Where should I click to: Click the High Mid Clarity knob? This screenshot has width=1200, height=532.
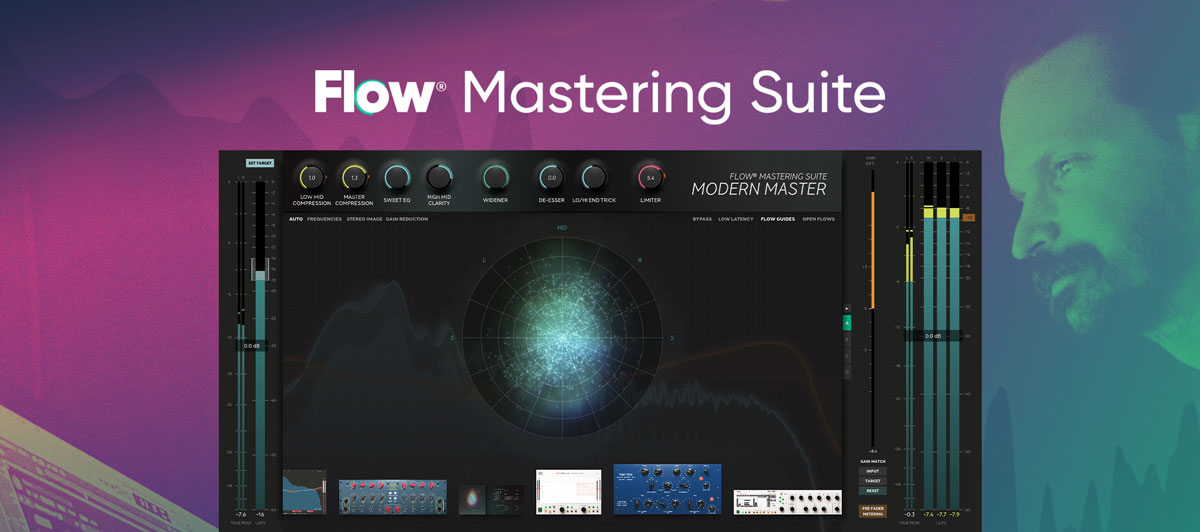(439, 178)
